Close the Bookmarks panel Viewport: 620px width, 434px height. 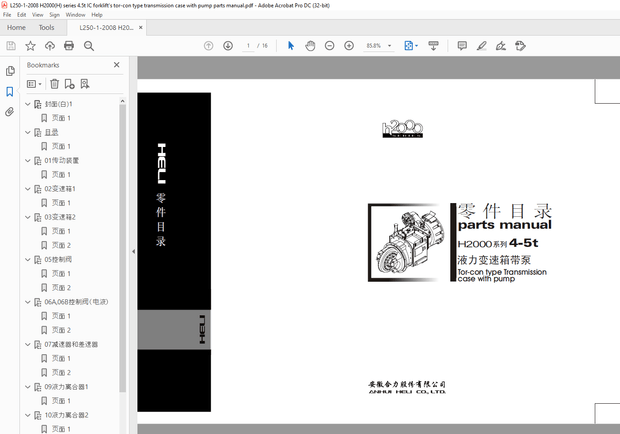pyautogui.click(x=117, y=65)
